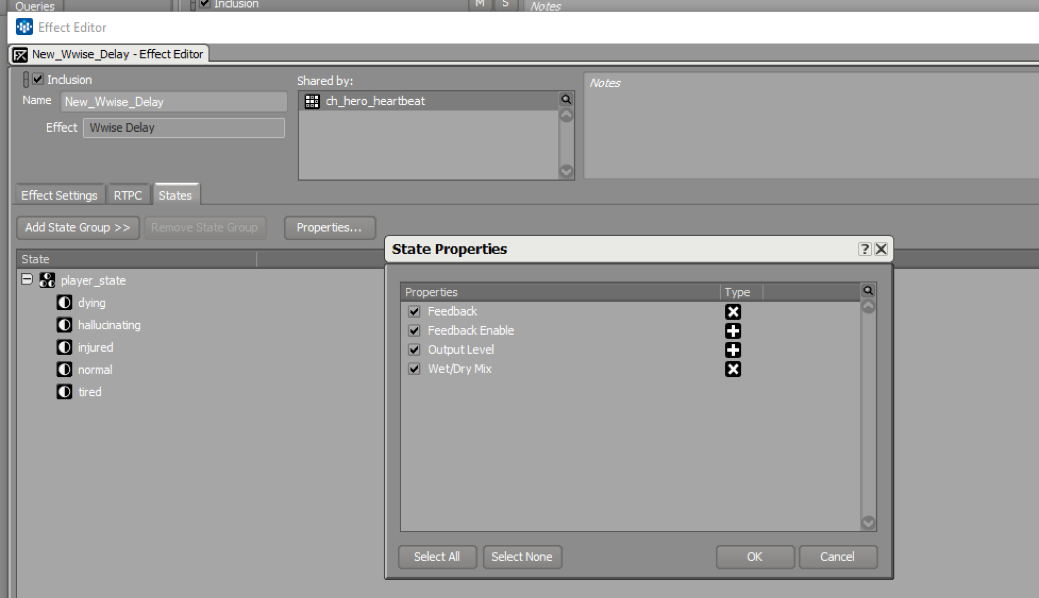This screenshot has height=598, width=1039.
Task: Select the normal state icon
Action: tap(64, 369)
